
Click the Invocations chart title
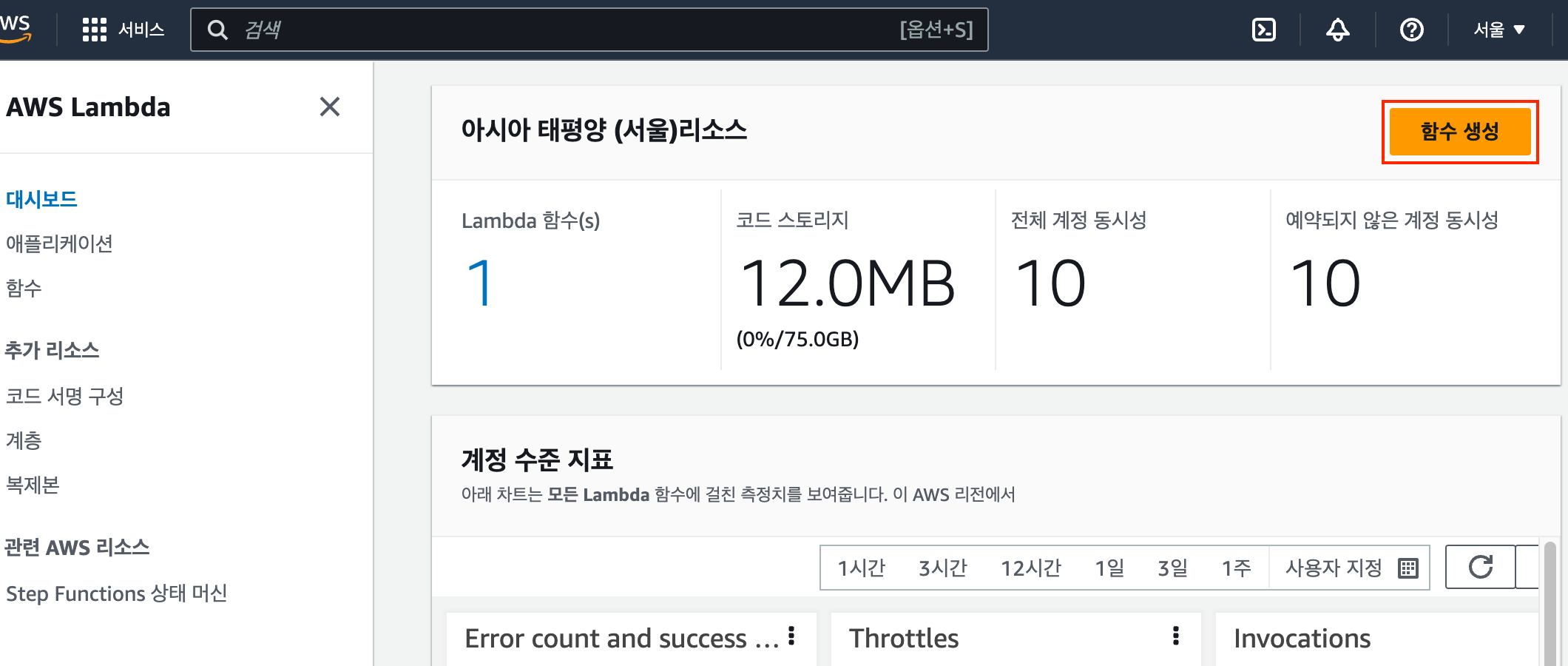coord(1302,638)
